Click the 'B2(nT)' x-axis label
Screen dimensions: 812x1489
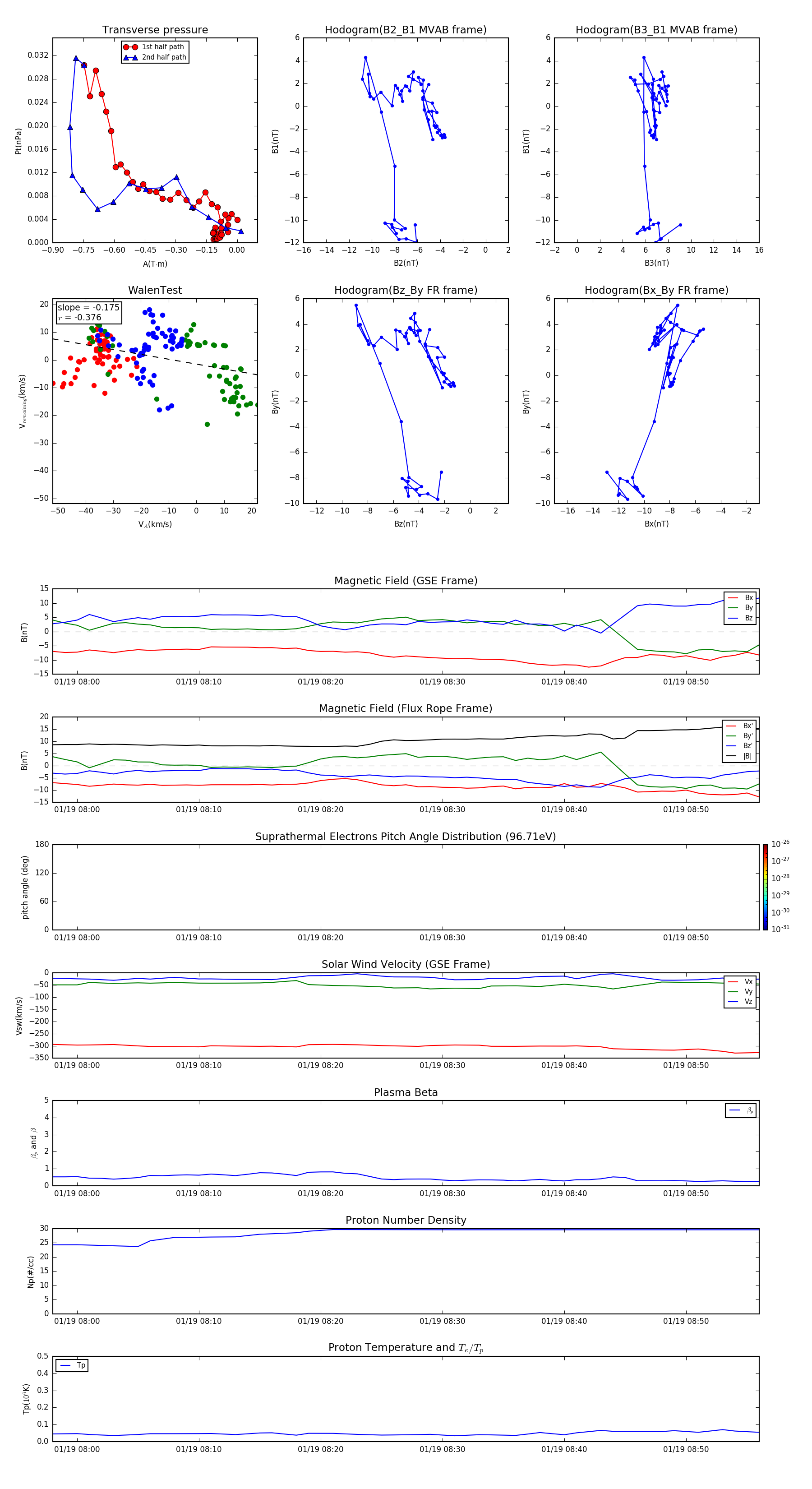[x=406, y=263]
